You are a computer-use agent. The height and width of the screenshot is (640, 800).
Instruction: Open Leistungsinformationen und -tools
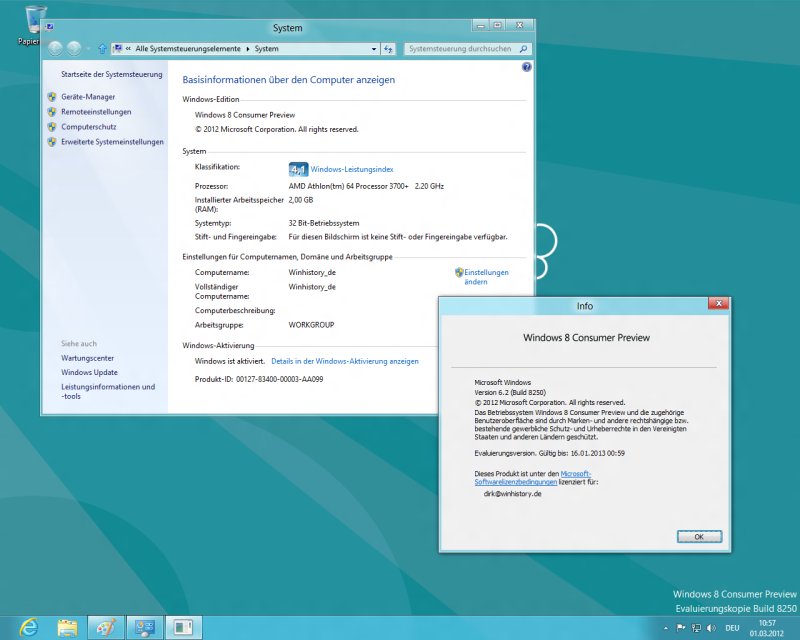108,391
